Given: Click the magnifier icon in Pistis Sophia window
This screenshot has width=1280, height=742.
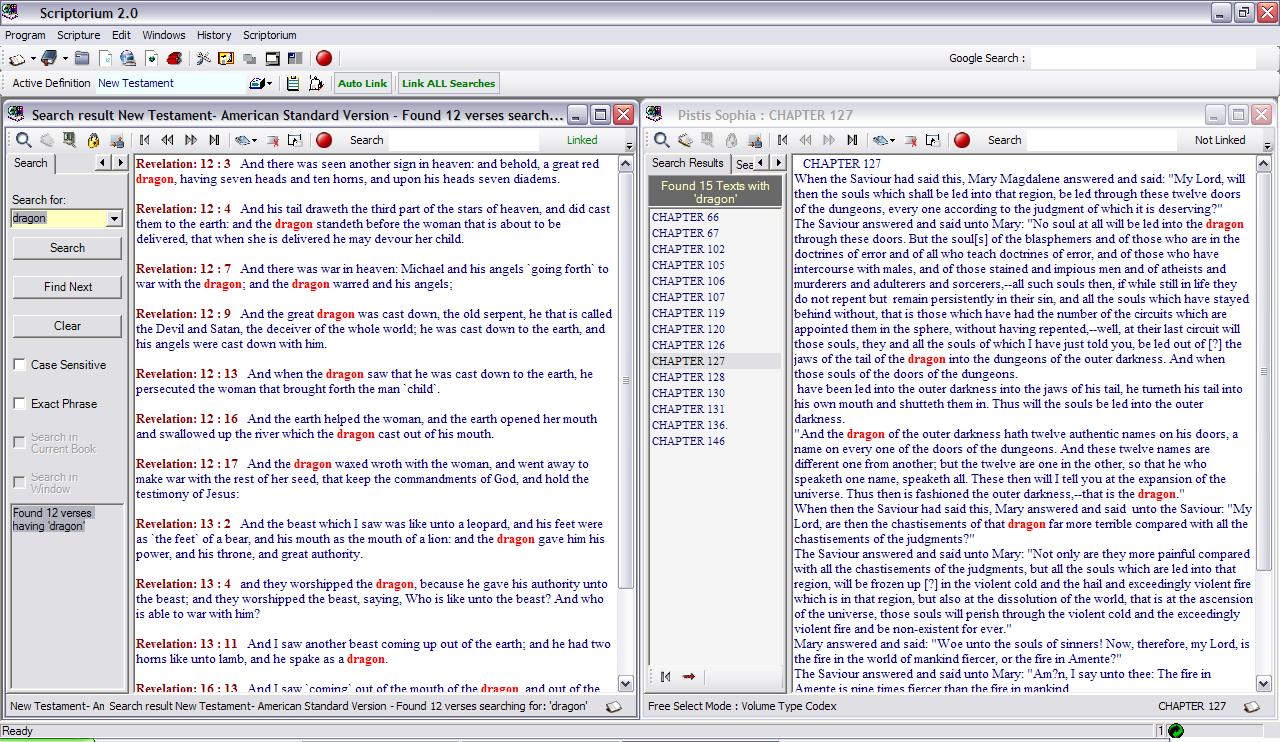Looking at the screenshot, I should [x=661, y=140].
